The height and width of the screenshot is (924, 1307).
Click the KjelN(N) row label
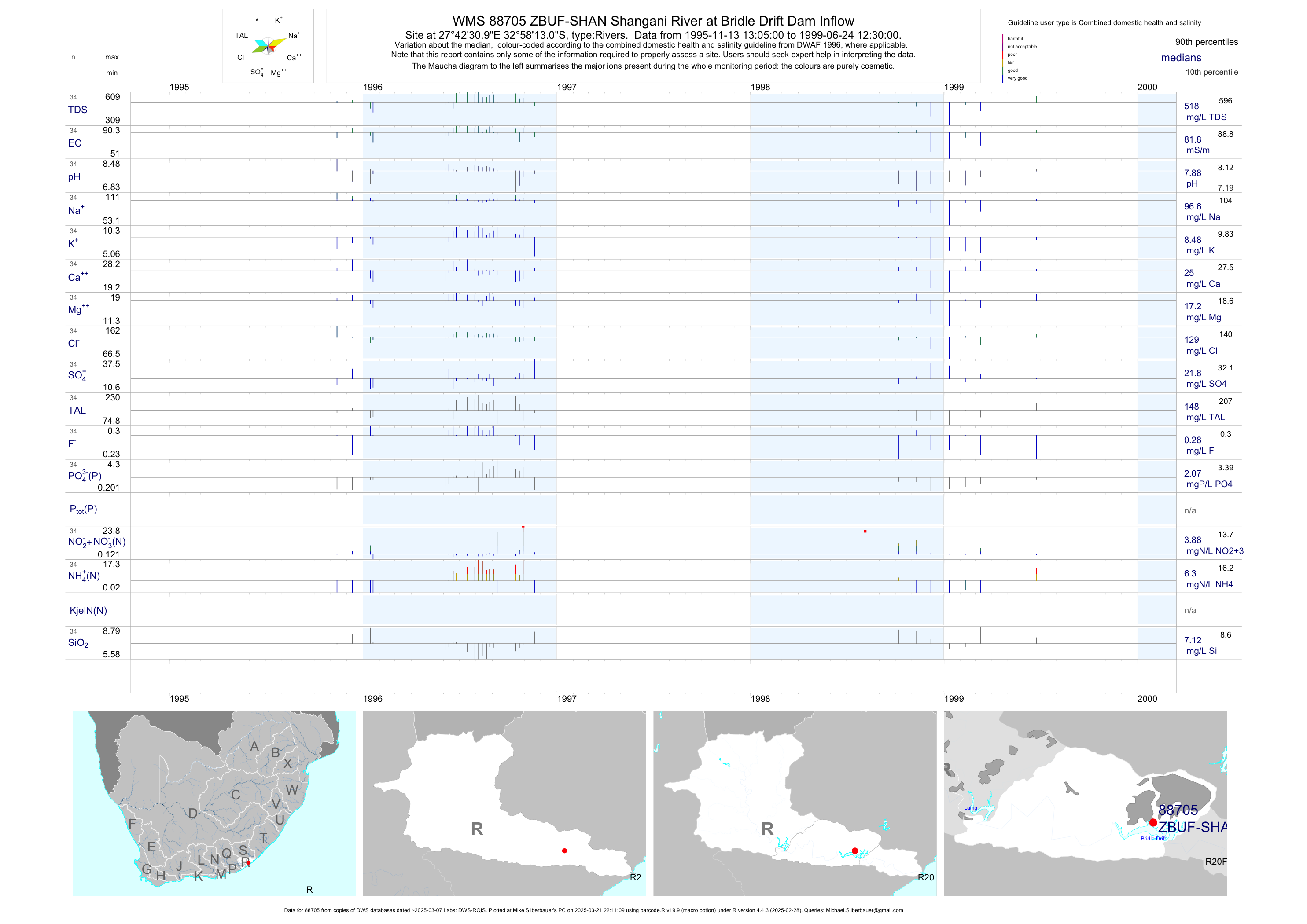(88, 611)
